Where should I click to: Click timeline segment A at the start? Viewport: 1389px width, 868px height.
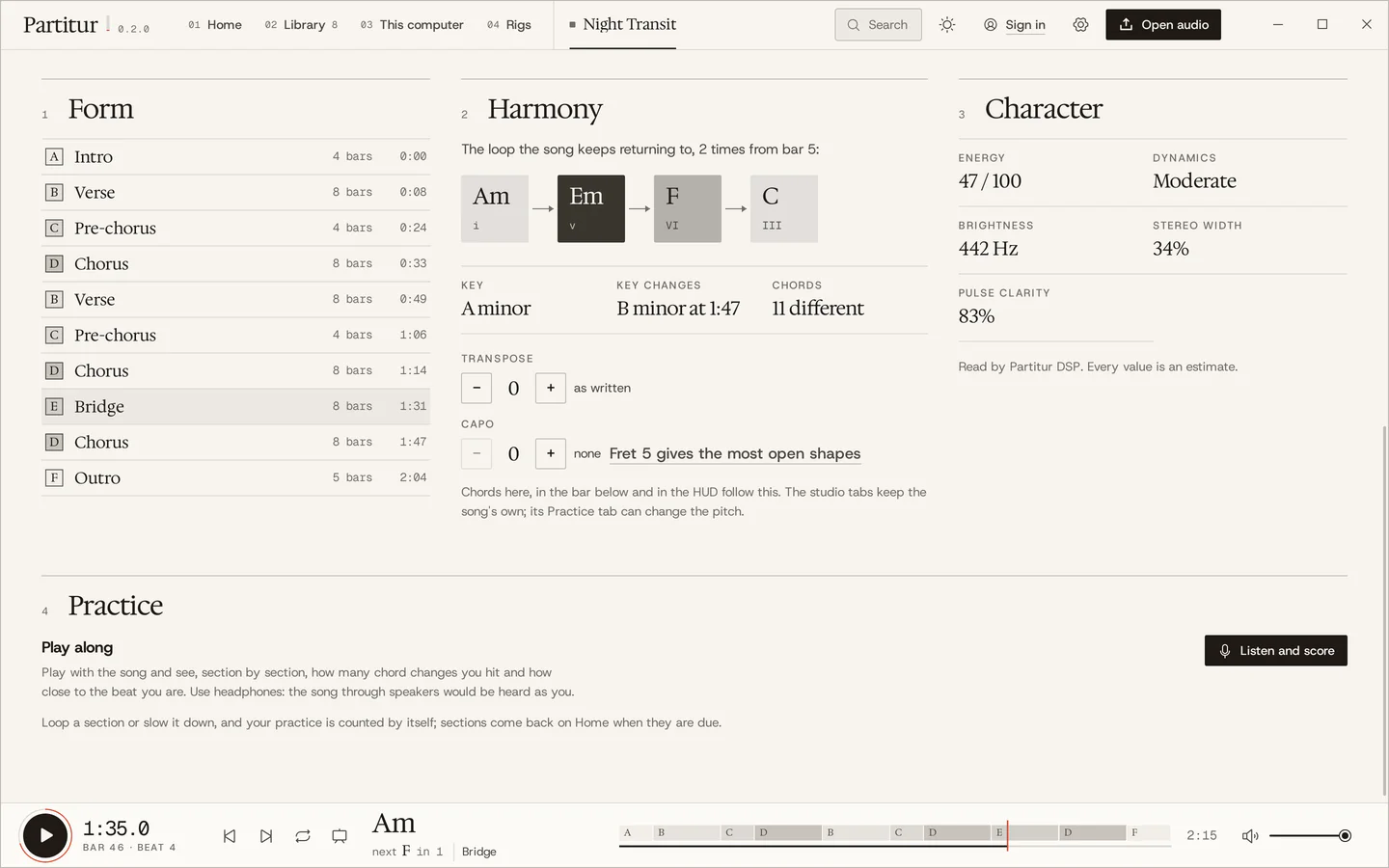click(x=636, y=832)
